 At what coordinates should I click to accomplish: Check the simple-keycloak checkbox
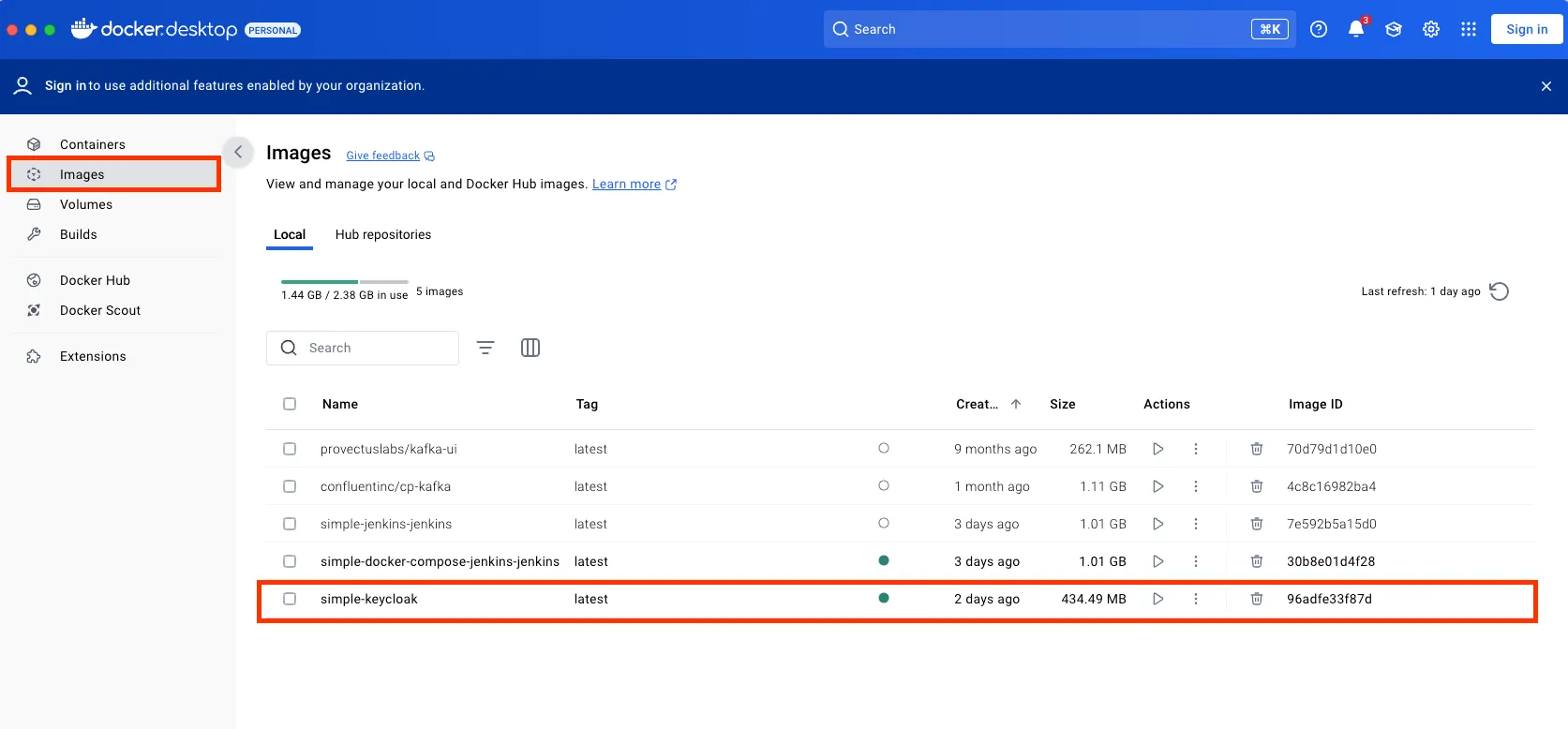tap(290, 599)
